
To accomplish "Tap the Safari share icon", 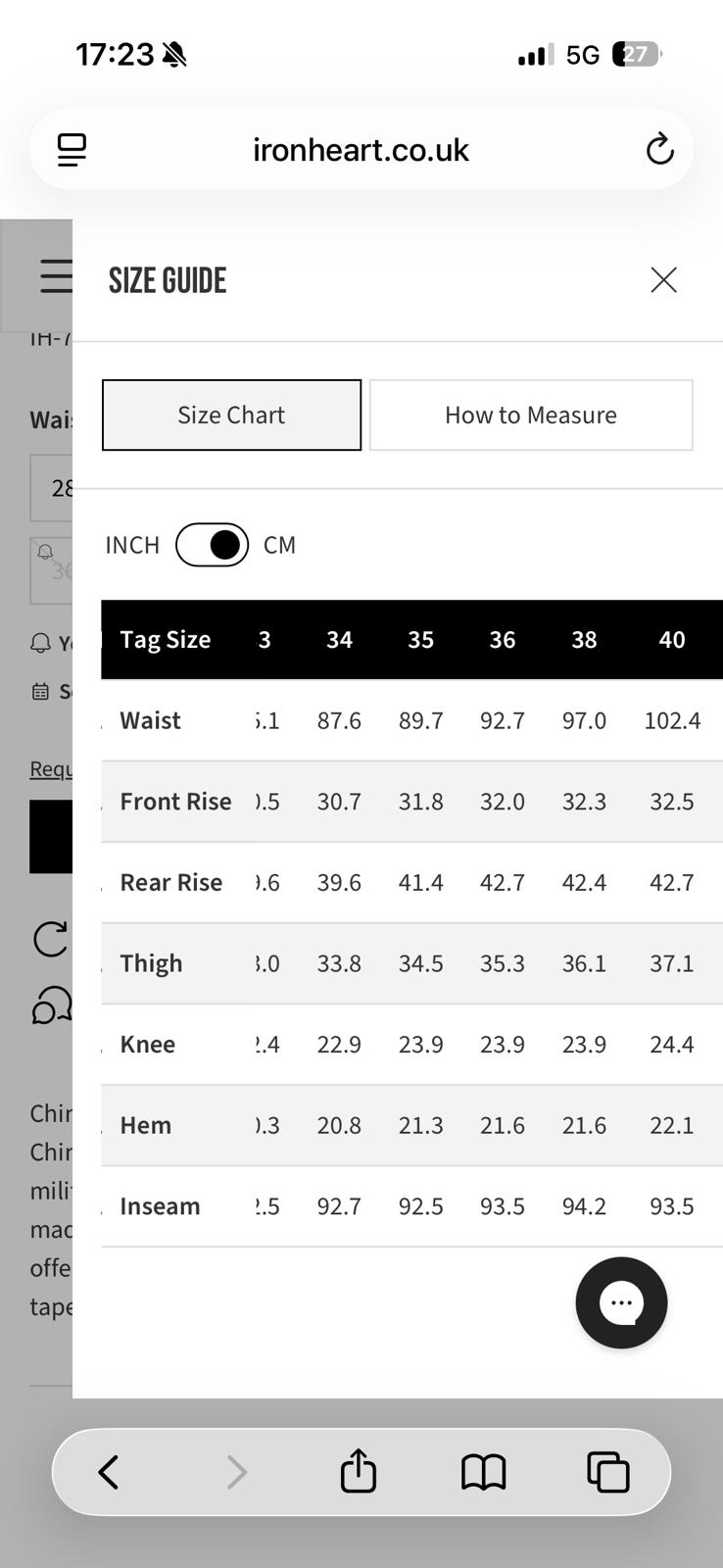I will 359,1470.
